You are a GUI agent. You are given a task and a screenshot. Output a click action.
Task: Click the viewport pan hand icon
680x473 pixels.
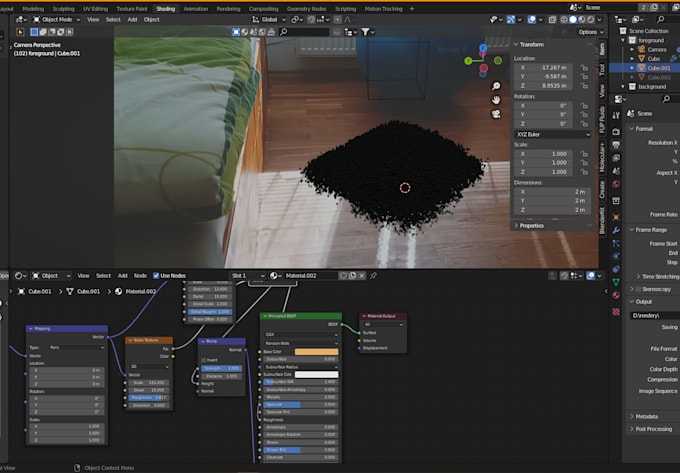pos(496,100)
